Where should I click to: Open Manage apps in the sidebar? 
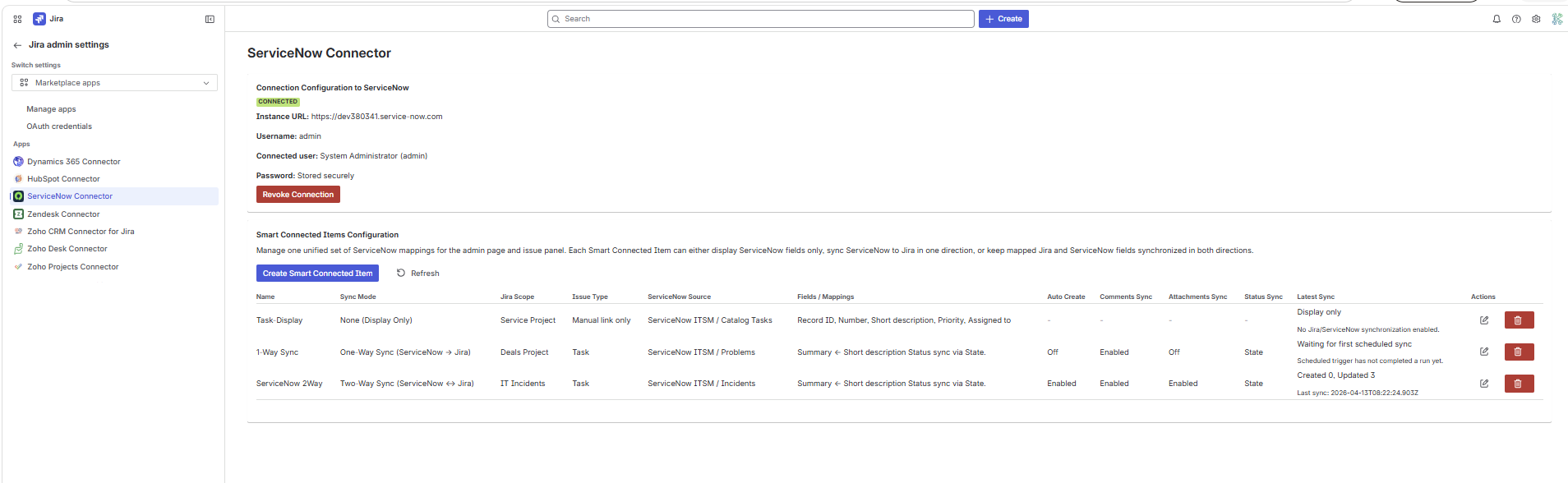(51, 109)
